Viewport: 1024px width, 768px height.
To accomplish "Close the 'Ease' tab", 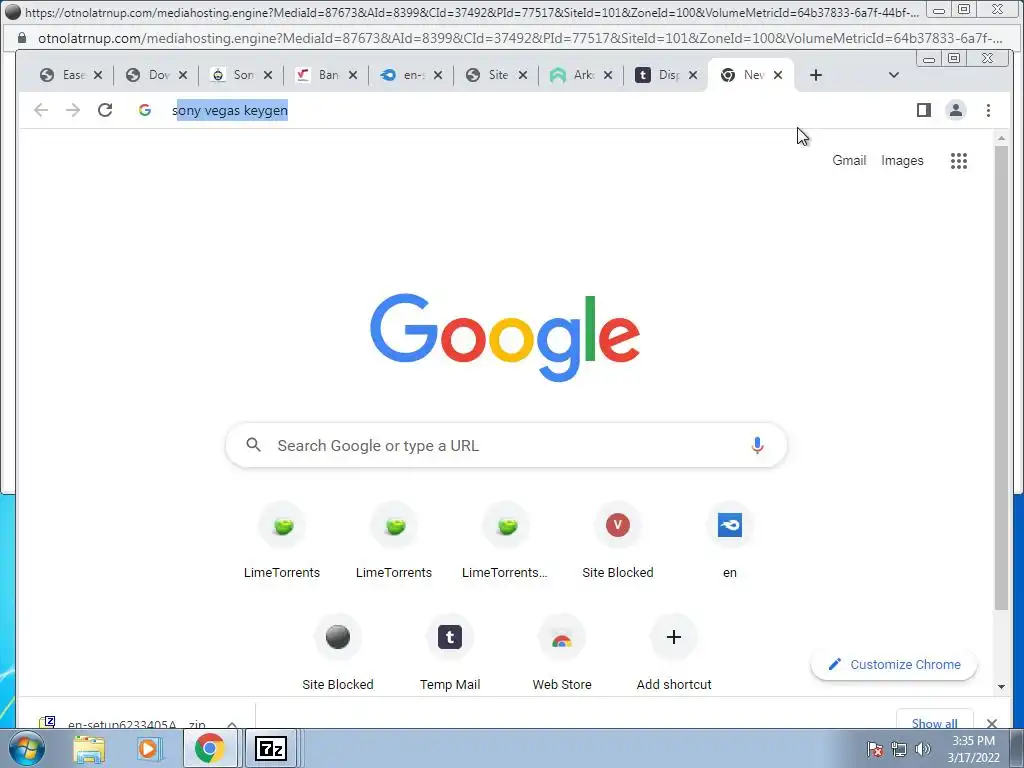I will [98, 75].
